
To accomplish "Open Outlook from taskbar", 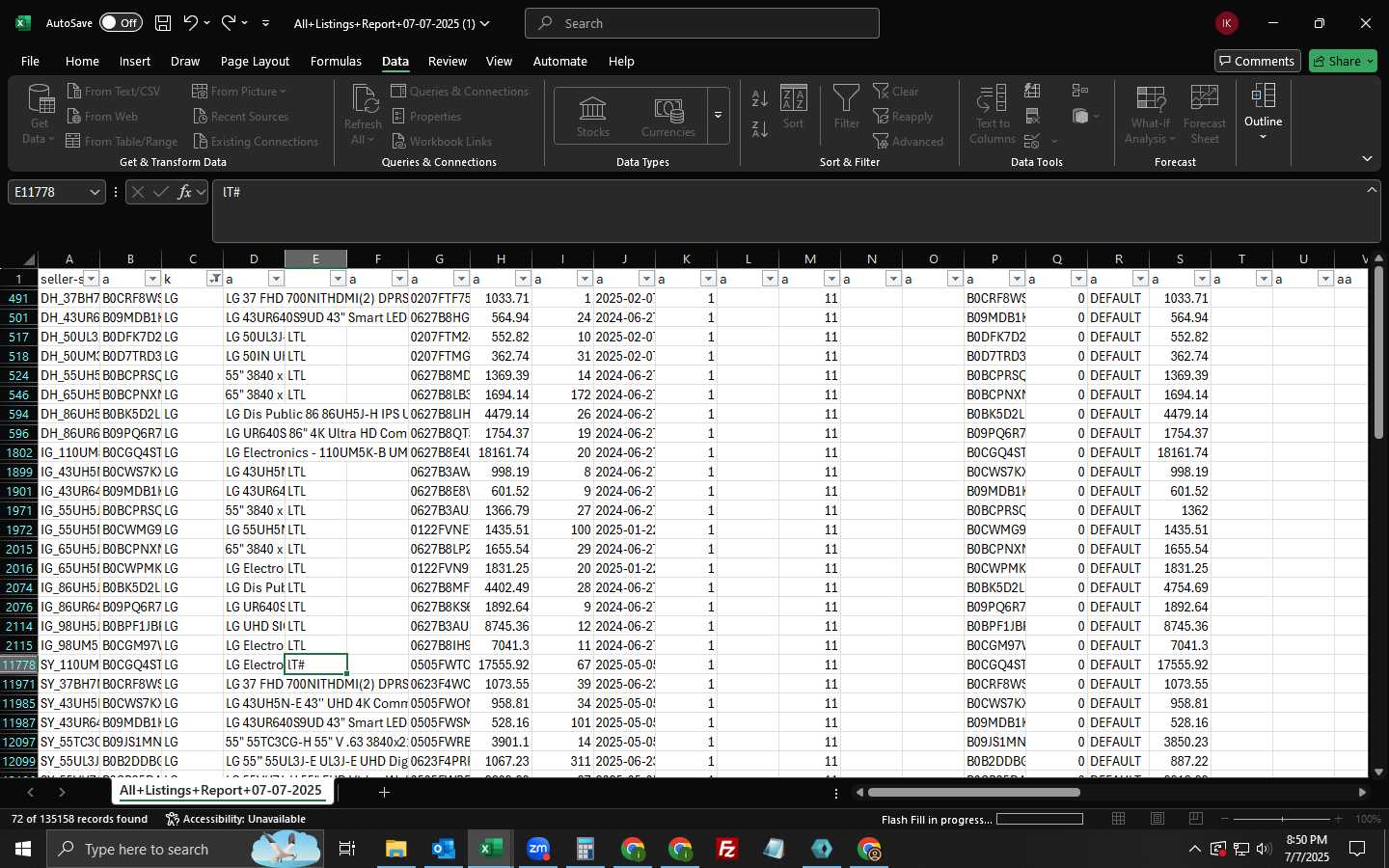I will 444,849.
